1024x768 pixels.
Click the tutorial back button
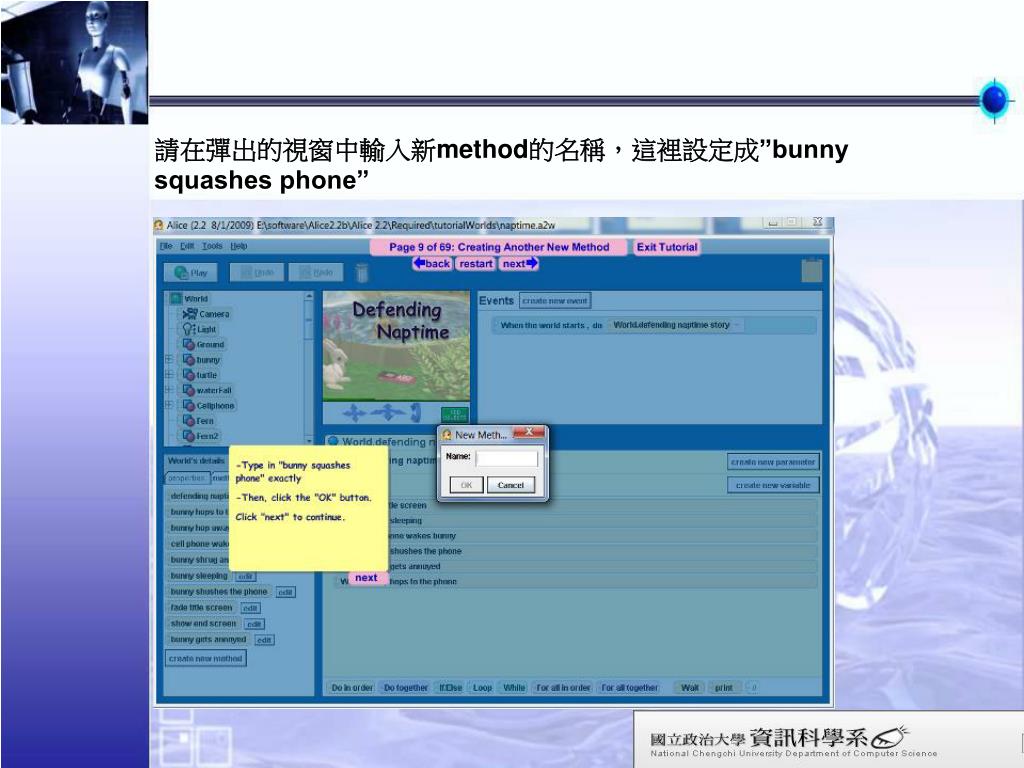[x=432, y=263]
